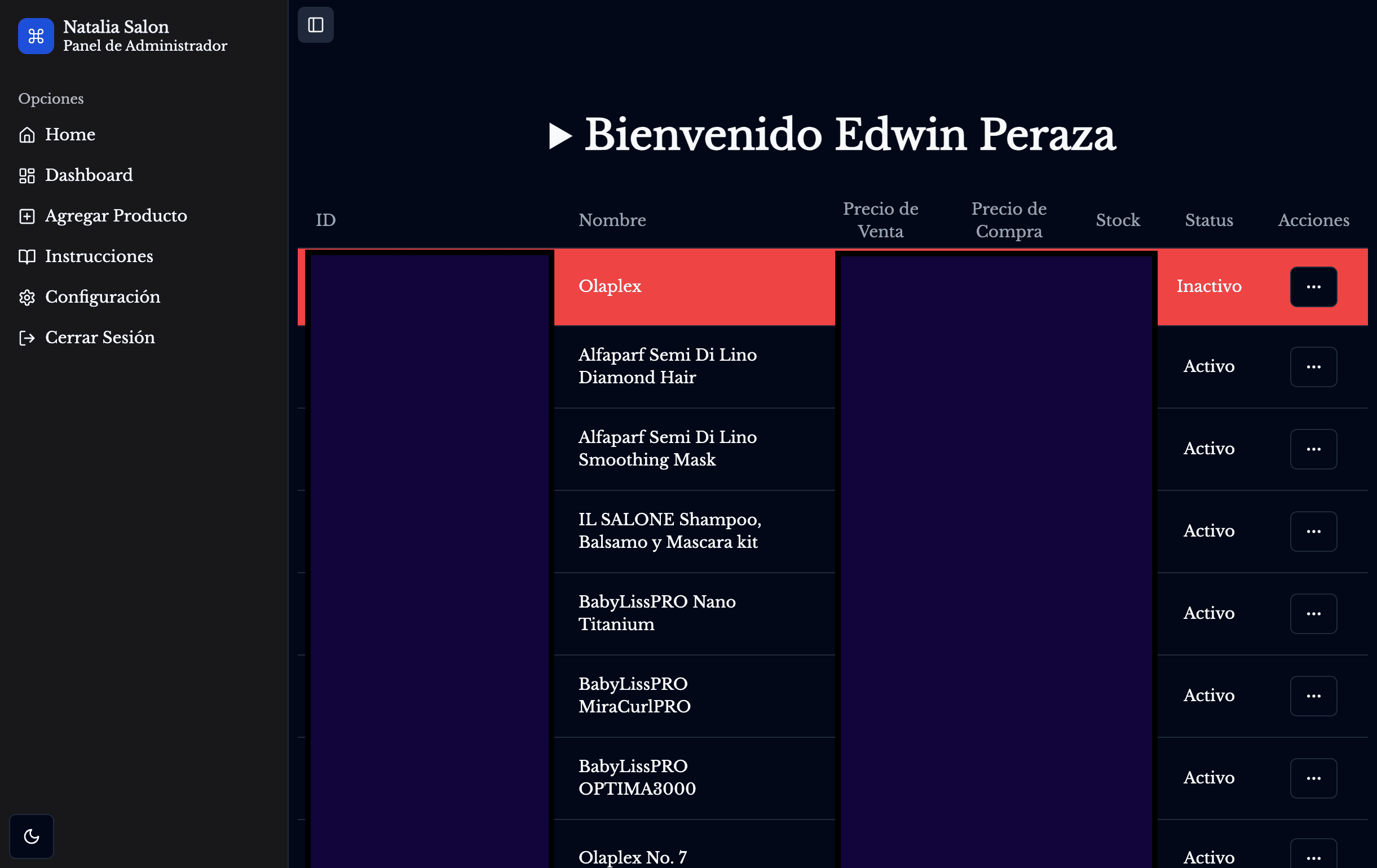Select IL SALONE Shampoo, Balsamo y Mascara kit
Image resolution: width=1377 pixels, height=868 pixels.
(670, 531)
